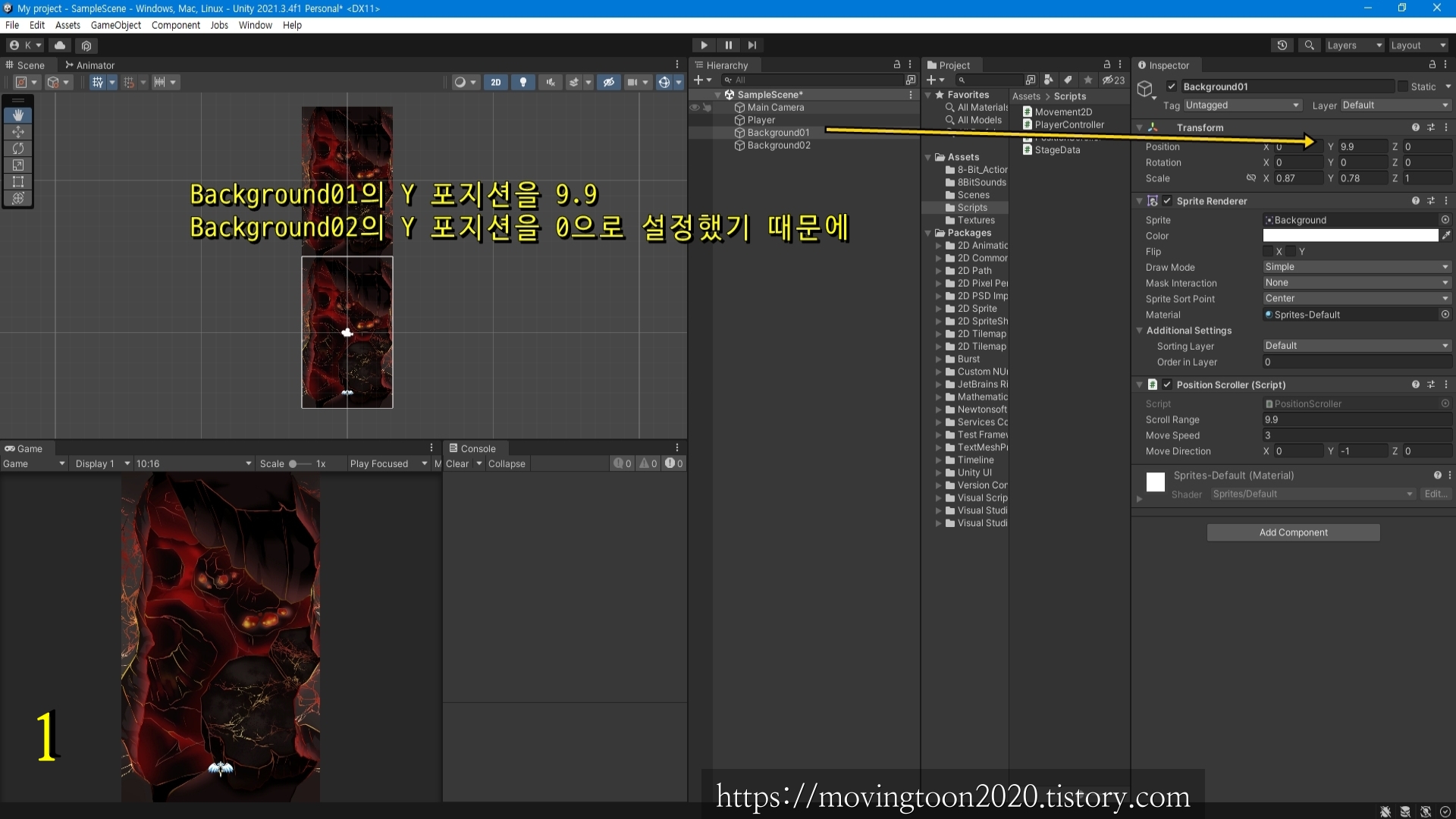Screen dimensions: 1456x819
Task: Toggle scene lighting bulb icon
Action: tap(522, 82)
